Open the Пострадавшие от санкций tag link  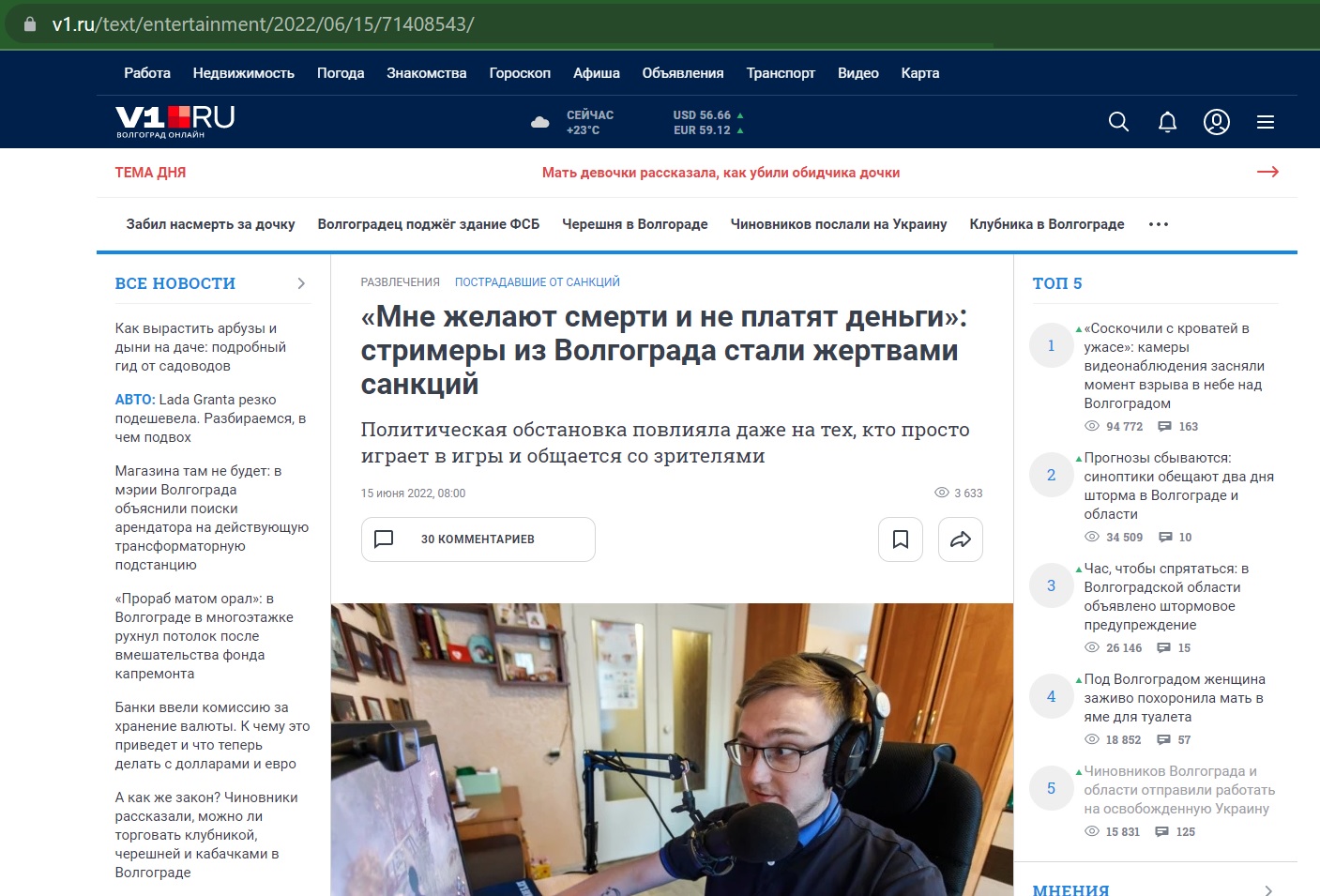[x=537, y=282]
